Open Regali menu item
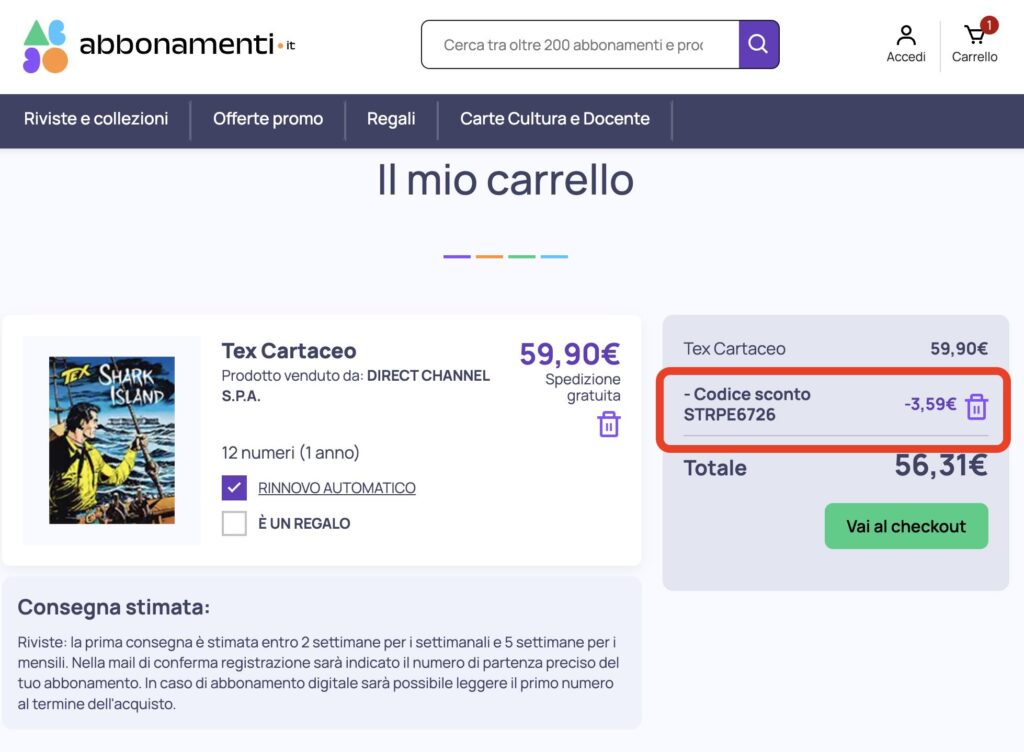The width and height of the screenshot is (1024, 752). [391, 119]
